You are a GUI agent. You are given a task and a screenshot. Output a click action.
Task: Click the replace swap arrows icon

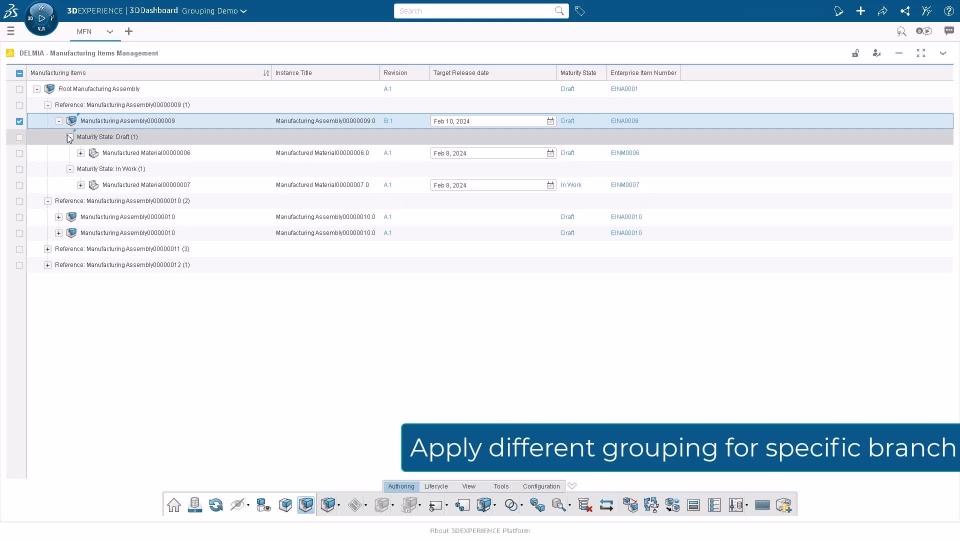[606, 505]
